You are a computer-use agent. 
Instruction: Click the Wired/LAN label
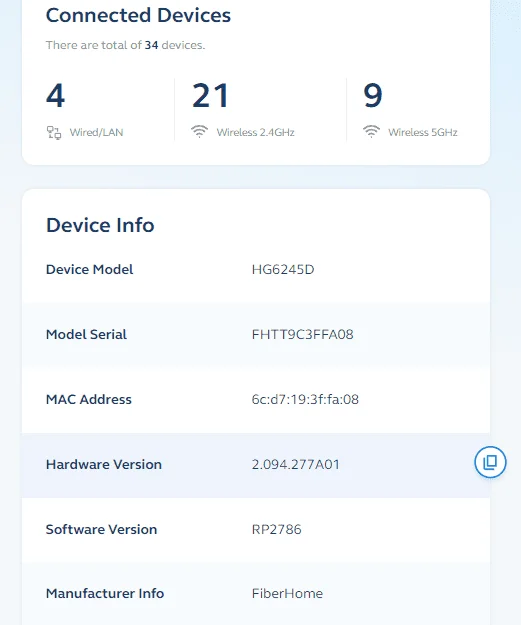(x=96, y=132)
